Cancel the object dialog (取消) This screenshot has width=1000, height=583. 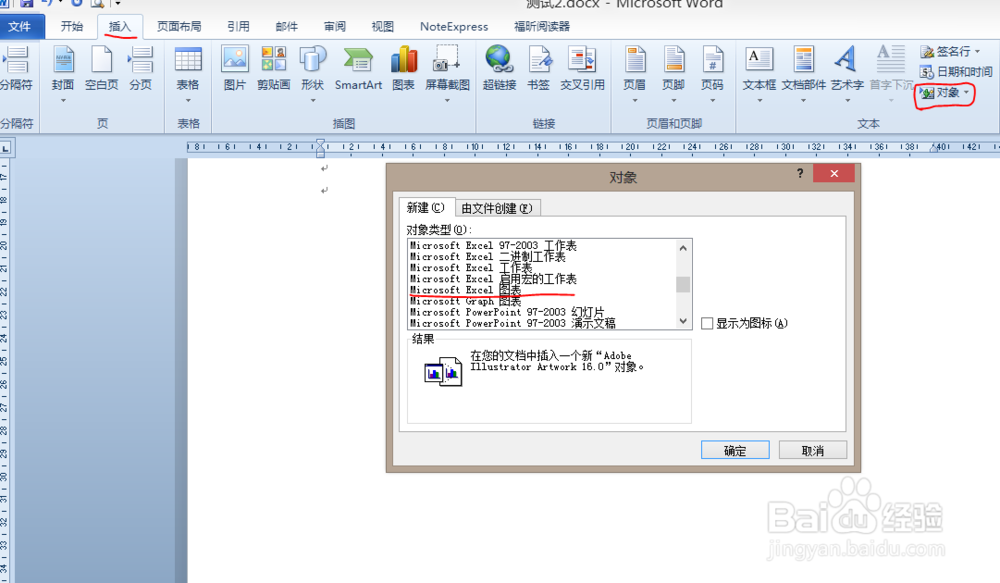(812, 450)
